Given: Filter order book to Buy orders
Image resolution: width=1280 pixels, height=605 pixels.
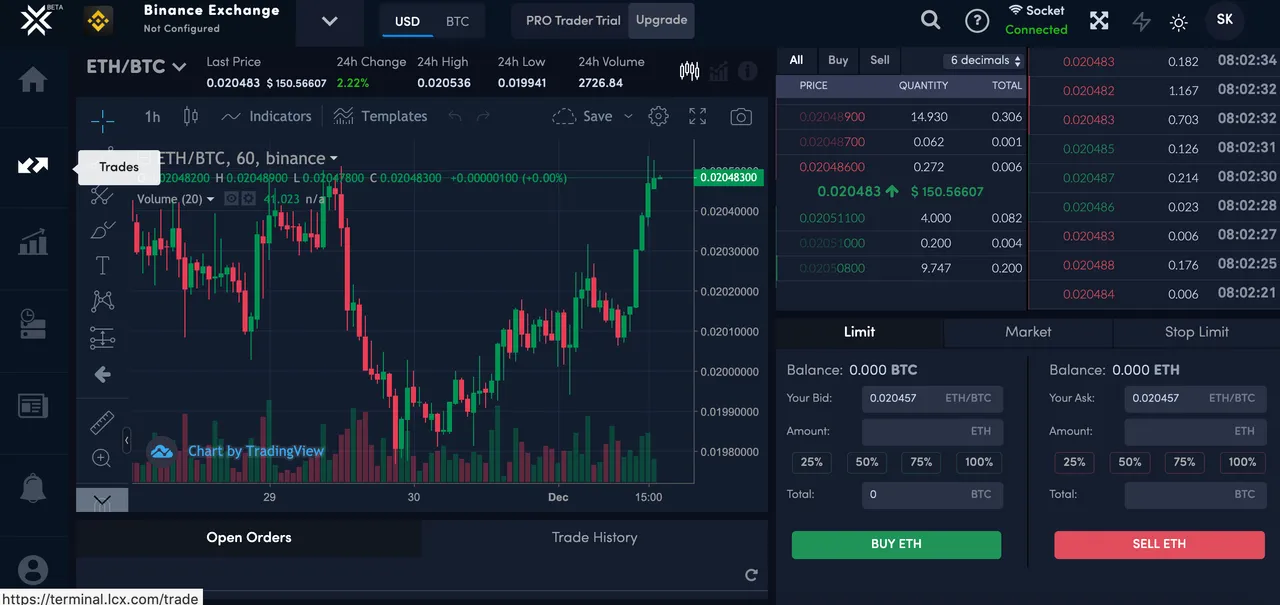Looking at the screenshot, I should click(838, 60).
